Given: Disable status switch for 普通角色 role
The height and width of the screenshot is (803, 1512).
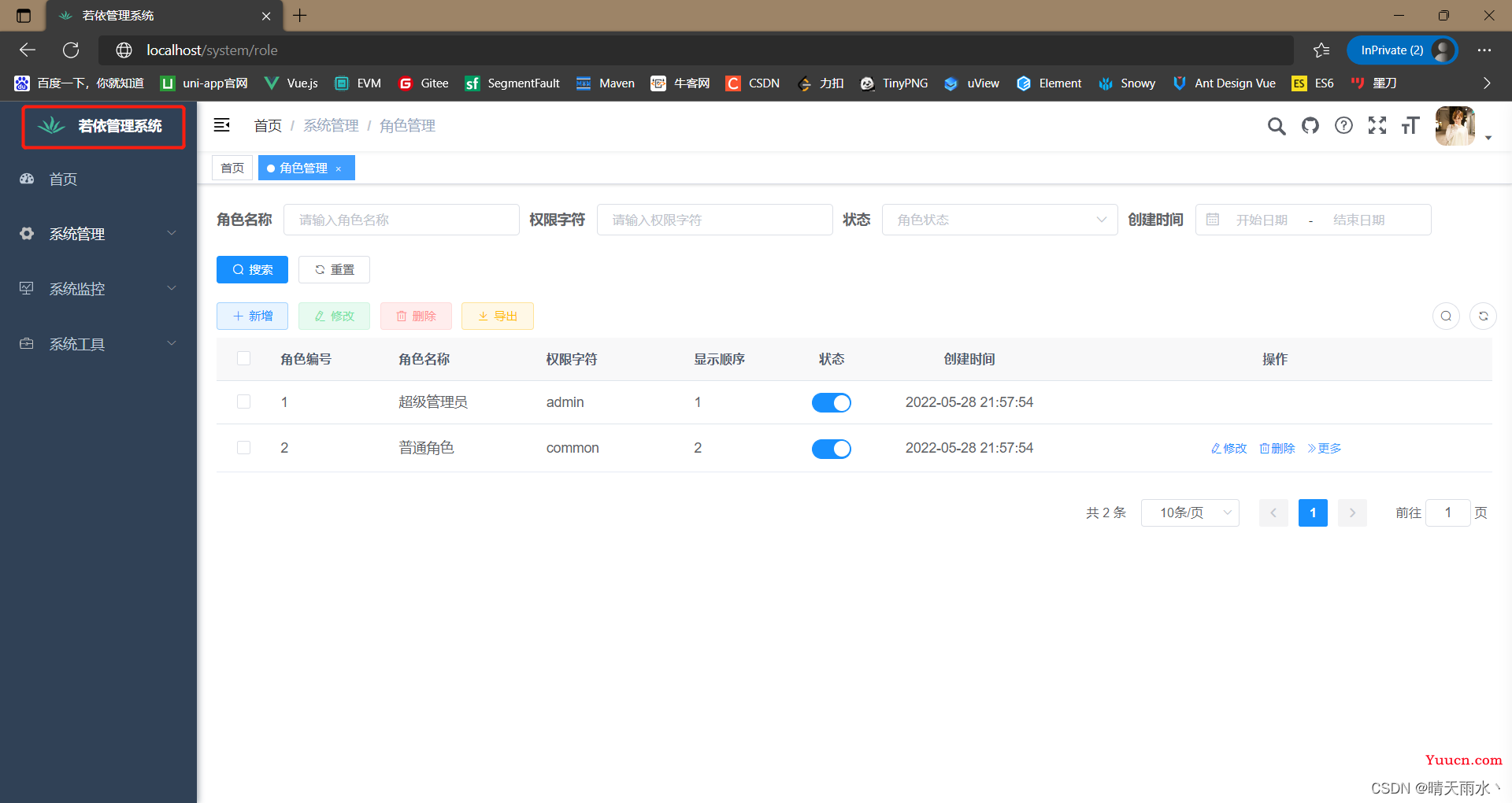Looking at the screenshot, I should 831,449.
